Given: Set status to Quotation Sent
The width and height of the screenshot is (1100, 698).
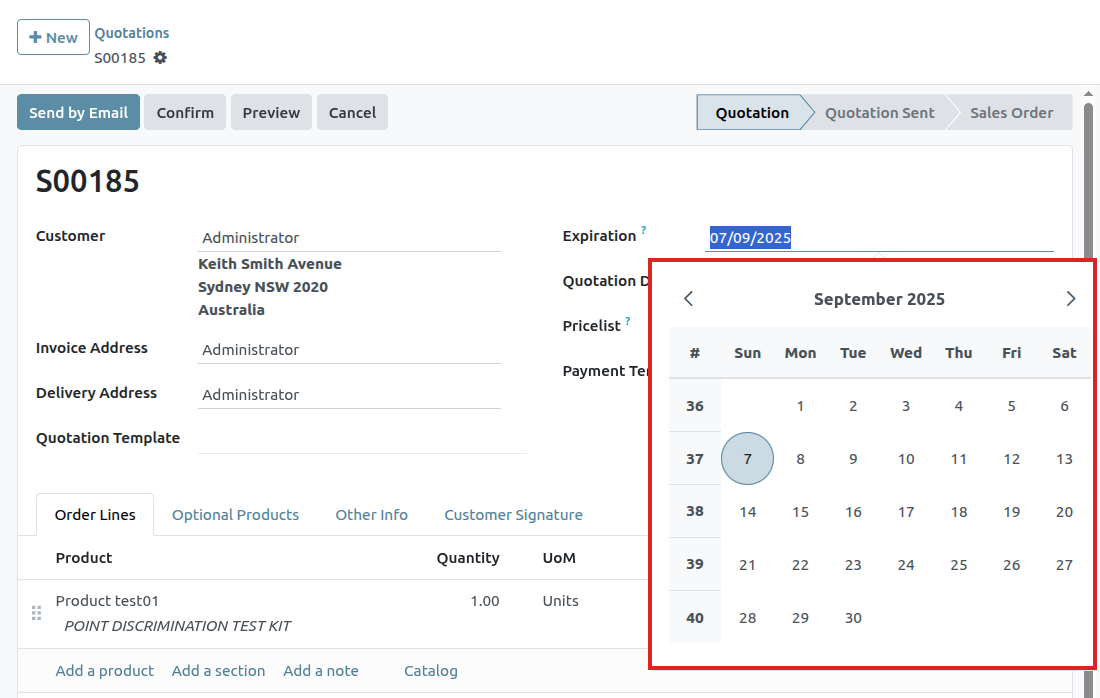Looking at the screenshot, I should [879, 113].
